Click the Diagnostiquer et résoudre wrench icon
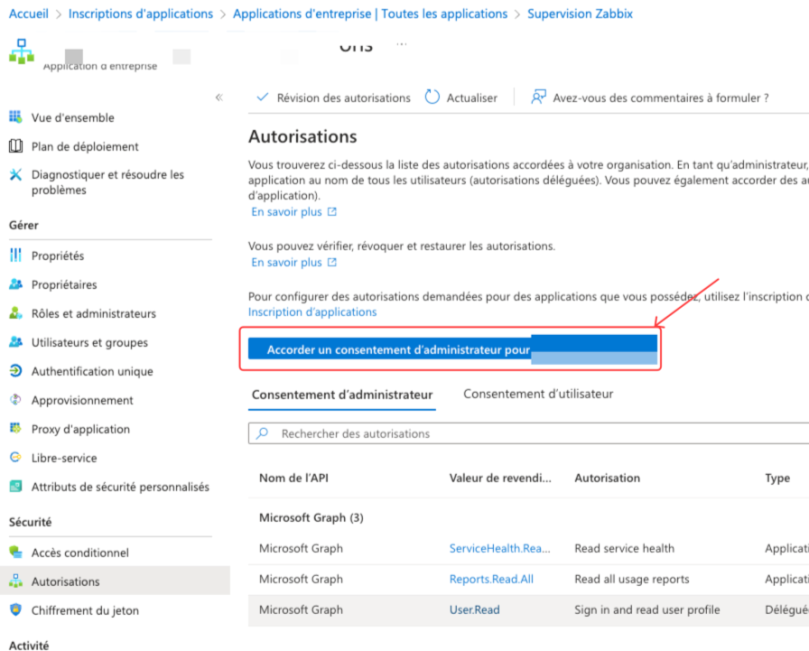The image size is (809, 651). pyautogui.click(x=15, y=175)
